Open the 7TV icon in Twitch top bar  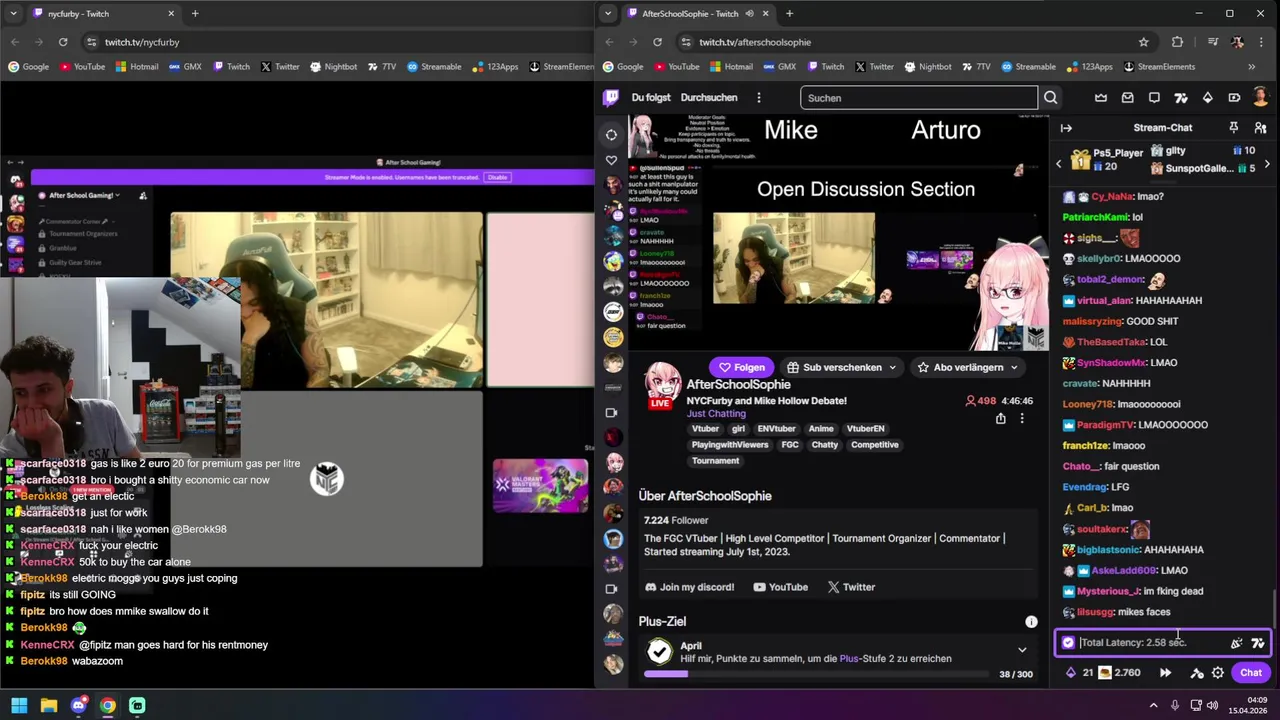tap(1181, 98)
